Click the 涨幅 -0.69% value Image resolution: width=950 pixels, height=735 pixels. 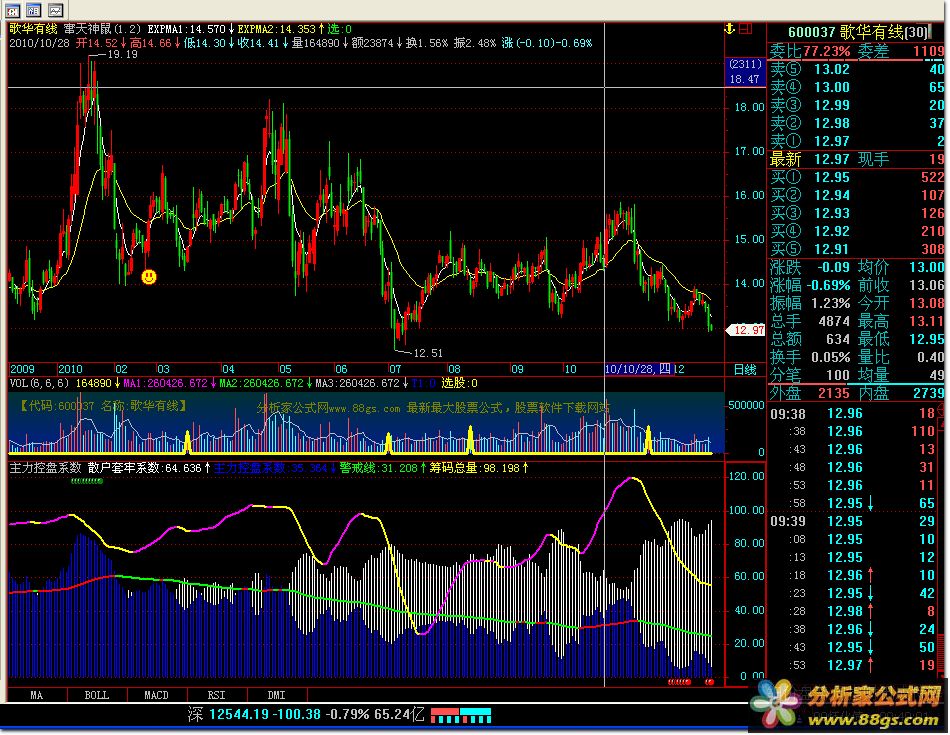tap(828, 285)
